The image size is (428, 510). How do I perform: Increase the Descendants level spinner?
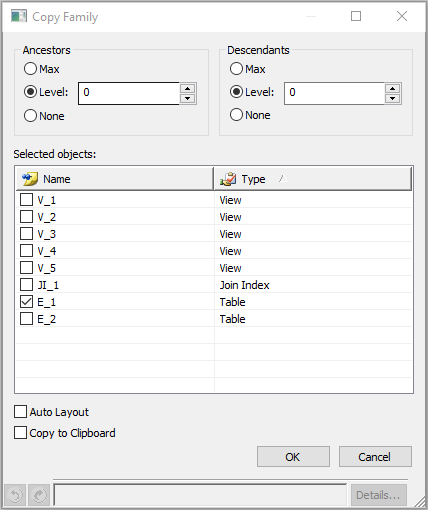click(x=393, y=88)
